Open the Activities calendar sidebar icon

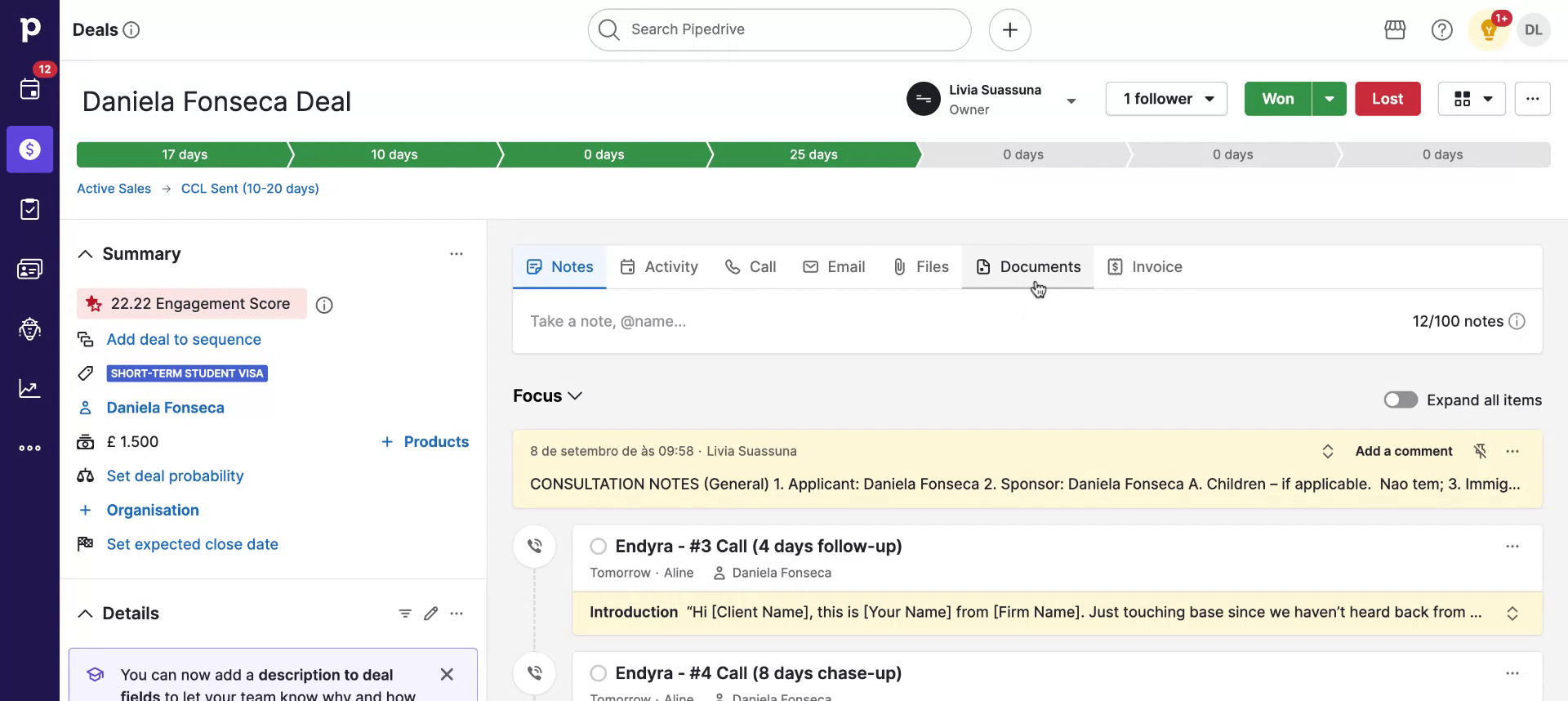(29, 89)
